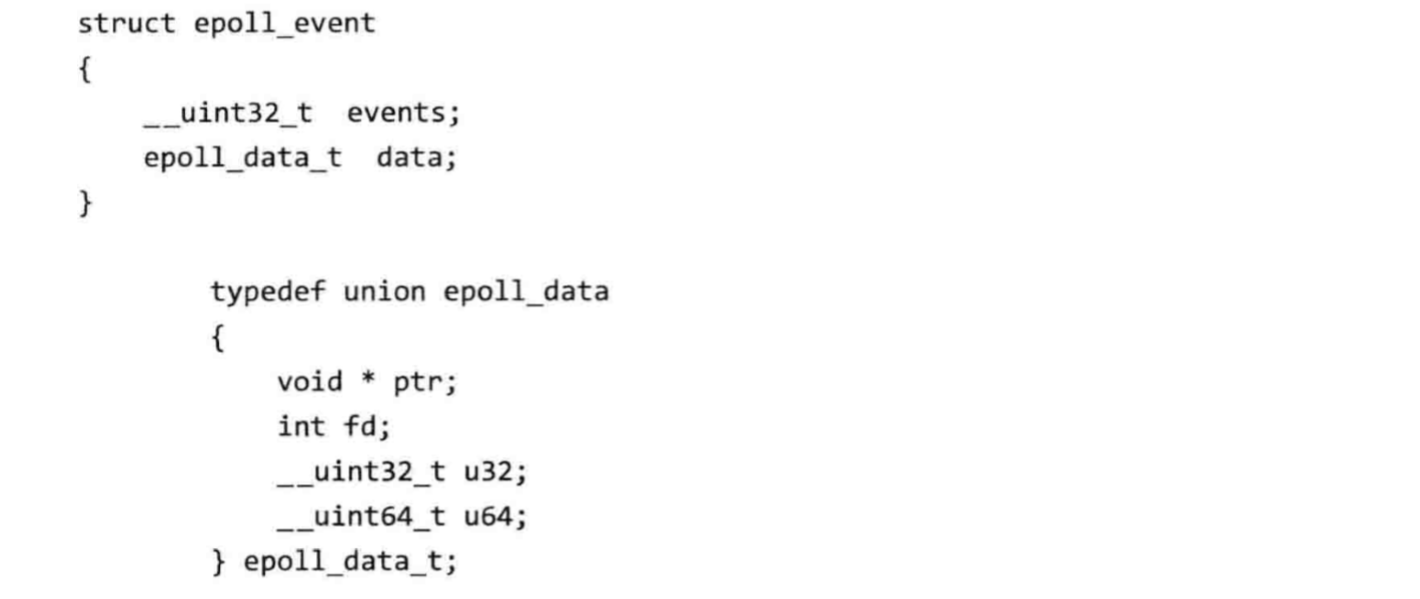Screen dimensions: 1420x599
Task: Click the epoll_data_t data member
Action: tap(300, 159)
